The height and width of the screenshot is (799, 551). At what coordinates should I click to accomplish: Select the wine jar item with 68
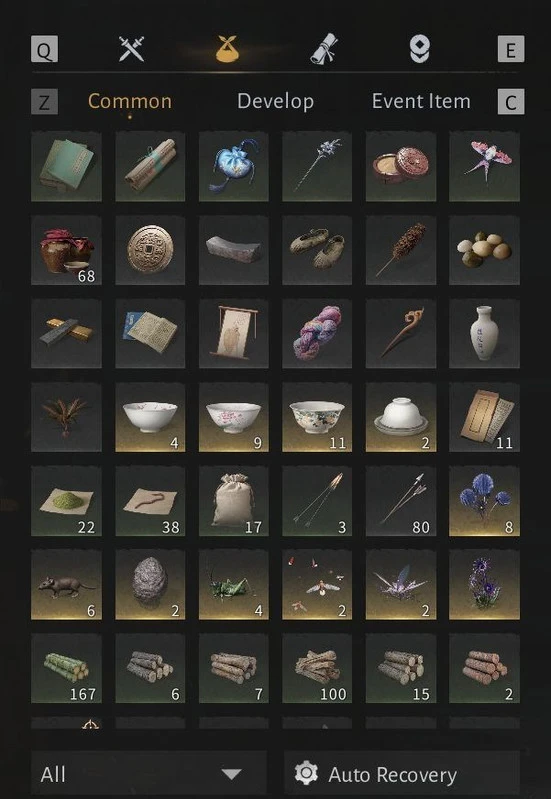(66, 250)
